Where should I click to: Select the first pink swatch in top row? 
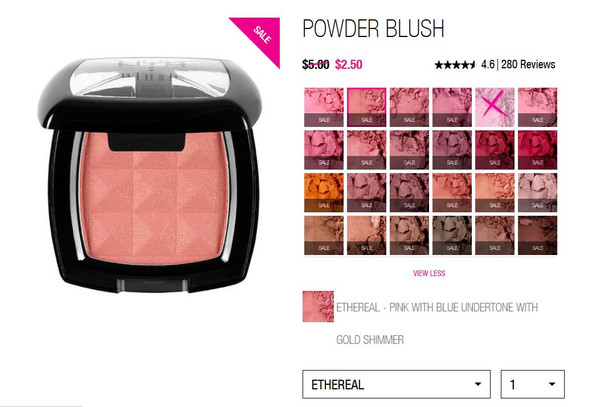[324, 107]
